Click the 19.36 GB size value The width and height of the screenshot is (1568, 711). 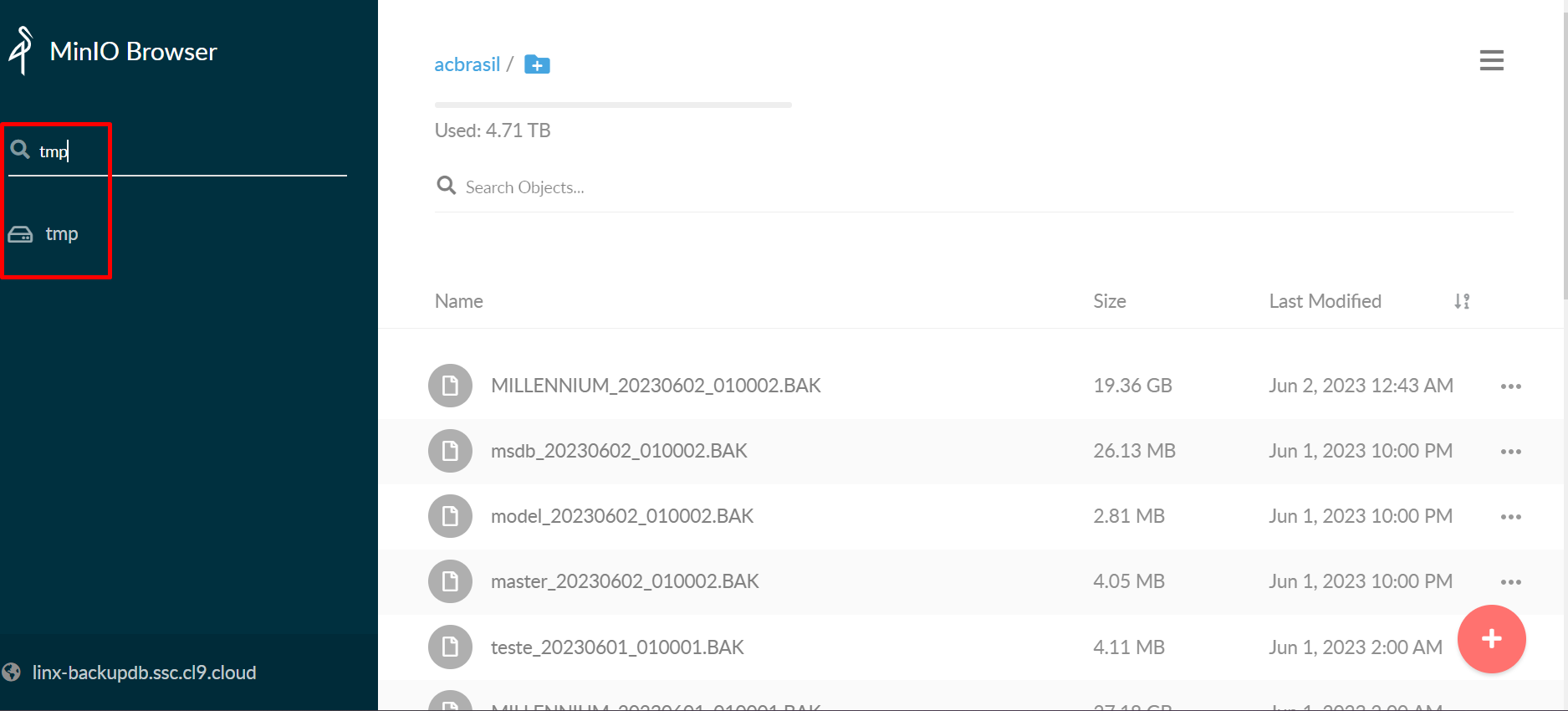tap(1132, 386)
